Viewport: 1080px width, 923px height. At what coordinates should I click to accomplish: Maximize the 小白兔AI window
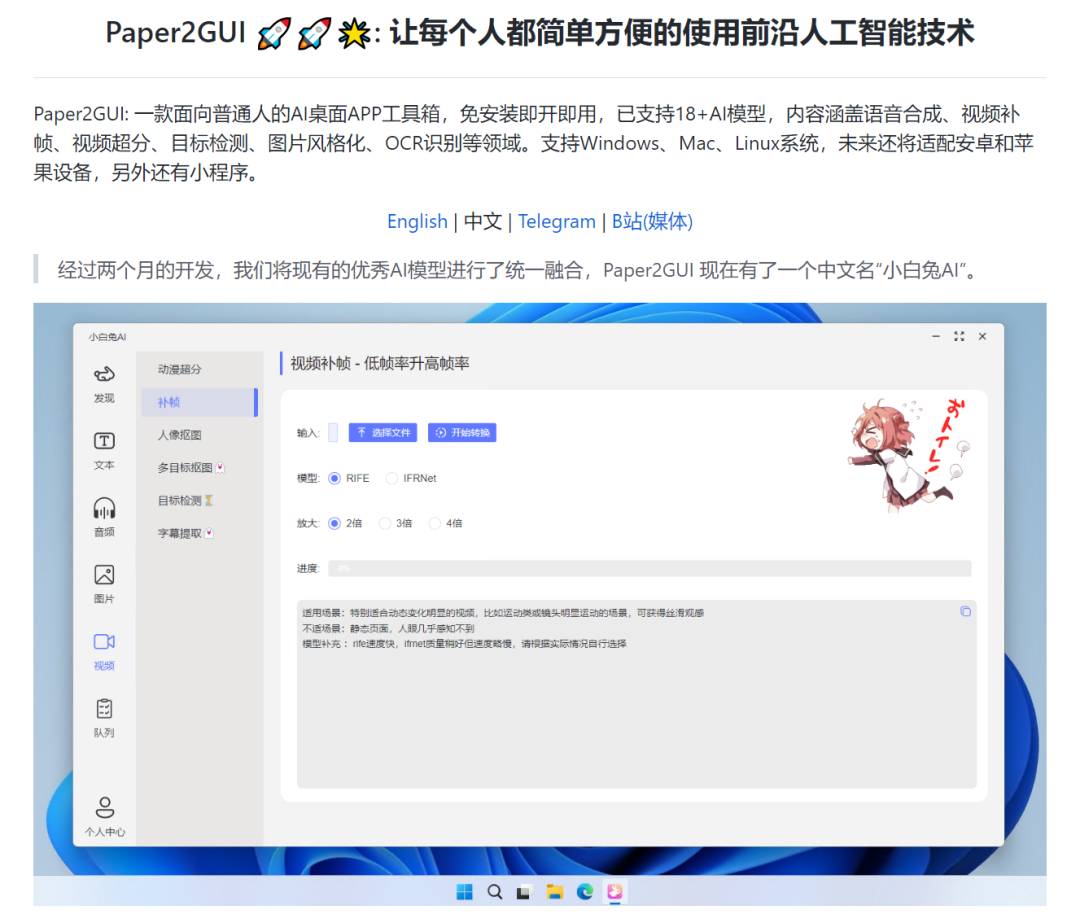(959, 336)
